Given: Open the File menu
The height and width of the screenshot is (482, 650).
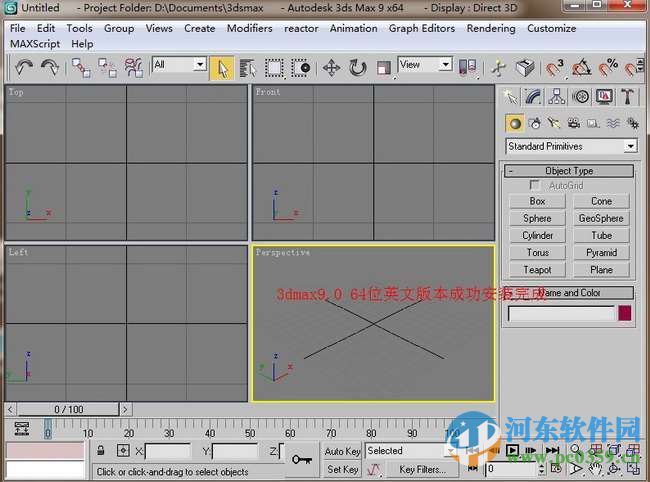Looking at the screenshot, I should [17, 28].
